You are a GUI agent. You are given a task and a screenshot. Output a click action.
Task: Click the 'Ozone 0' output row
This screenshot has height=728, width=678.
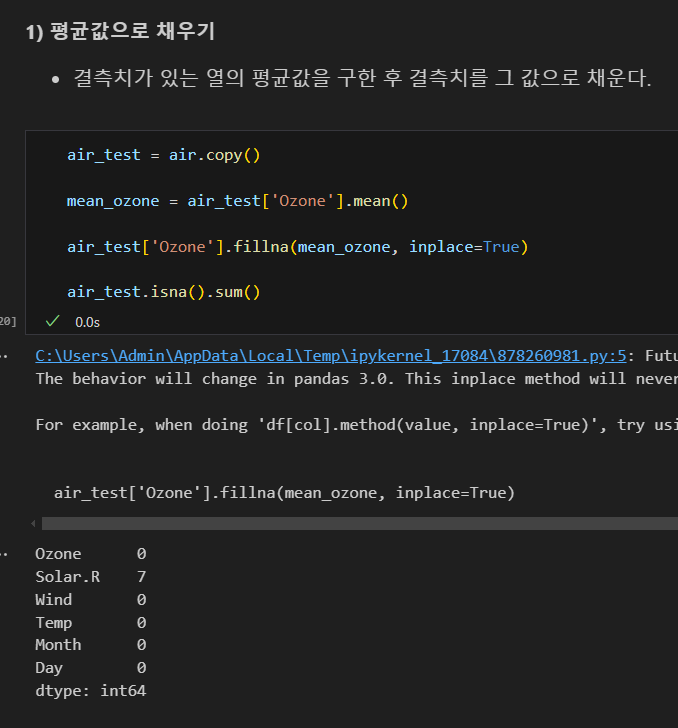(91, 554)
